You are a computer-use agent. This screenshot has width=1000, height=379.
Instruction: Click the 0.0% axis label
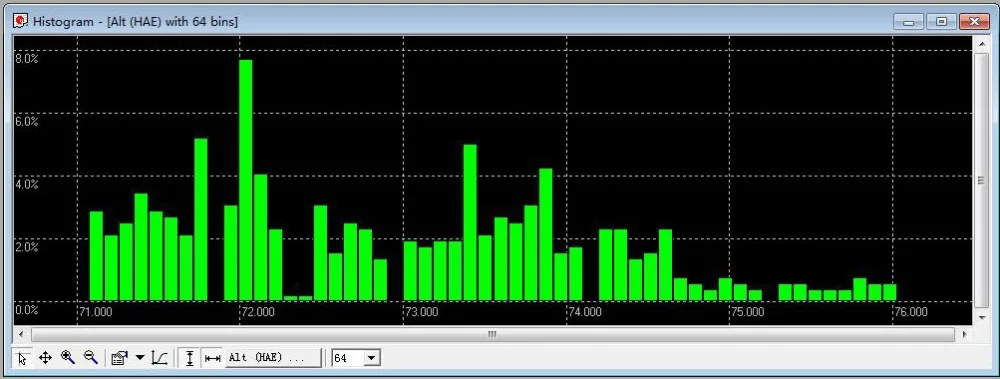pyautogui.click(x=27, y=310)
